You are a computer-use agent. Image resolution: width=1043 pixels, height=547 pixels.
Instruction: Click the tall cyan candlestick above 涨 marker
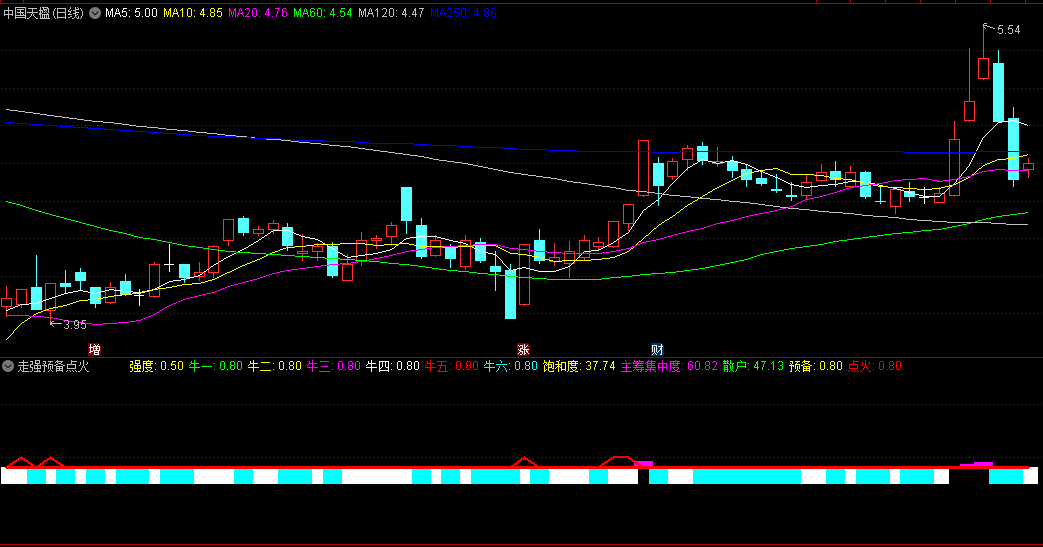pyautogui.click(x=510, y=294)
